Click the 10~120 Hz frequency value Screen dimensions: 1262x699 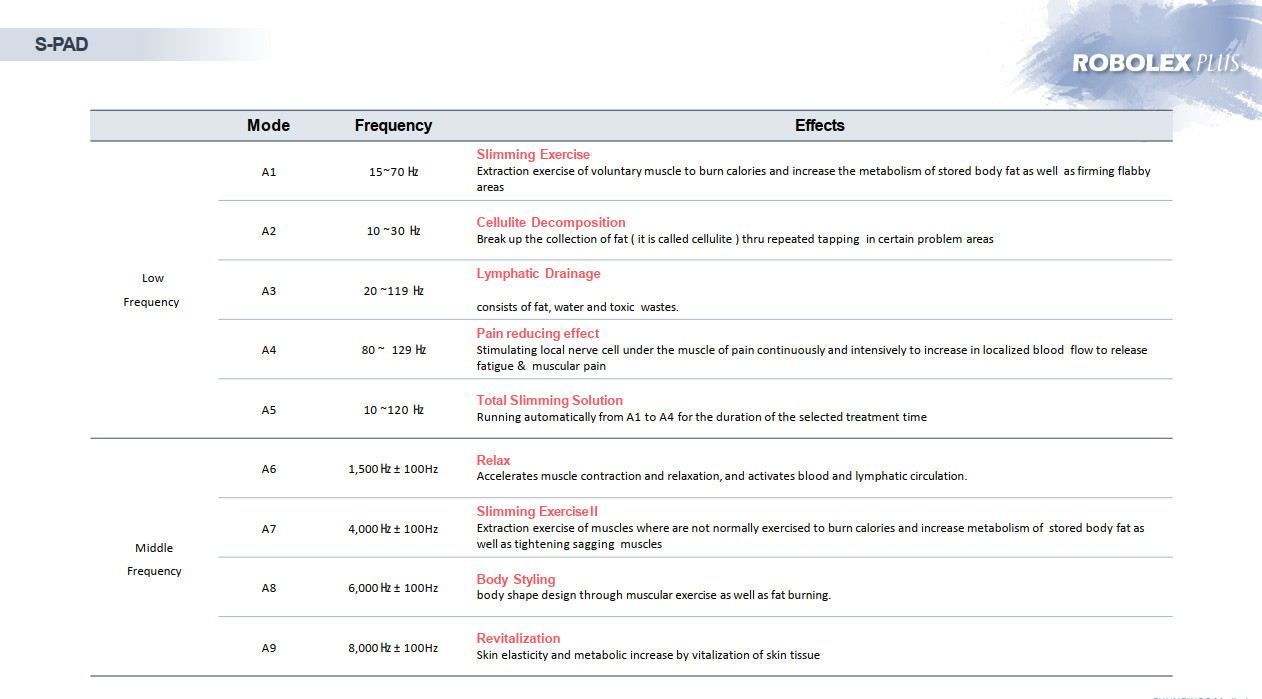point(393,410)
